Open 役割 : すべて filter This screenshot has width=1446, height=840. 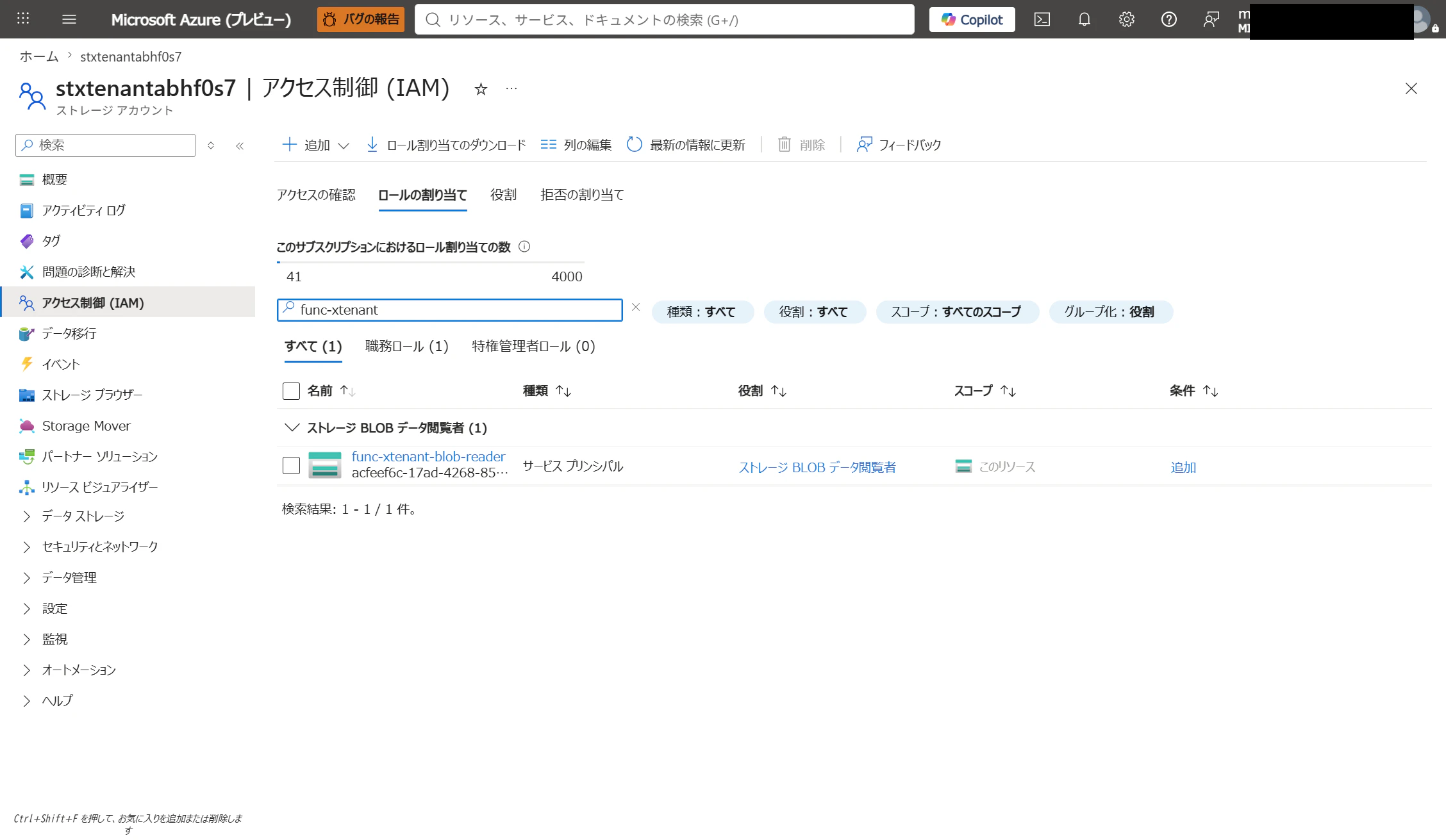[815, 312]
